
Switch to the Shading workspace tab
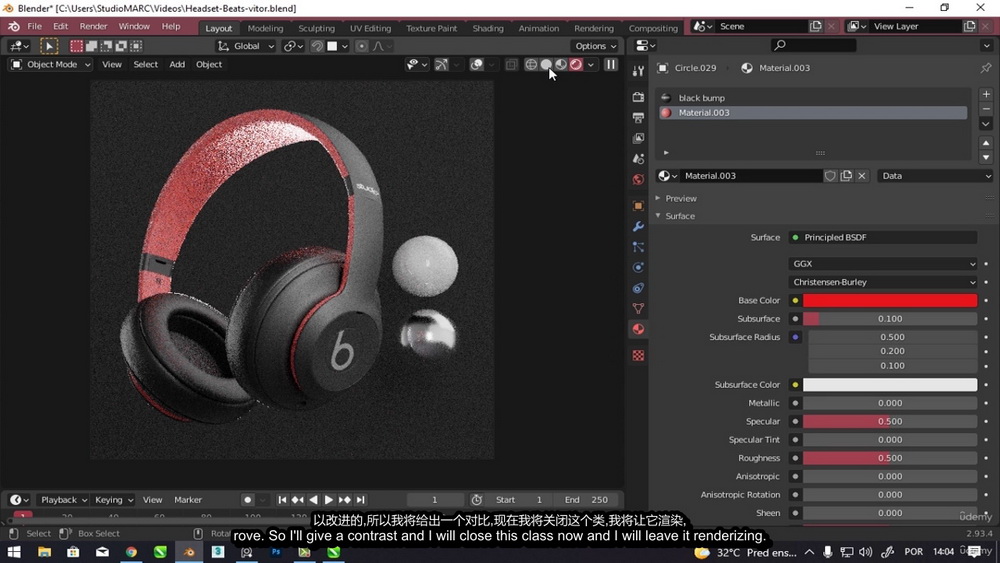(488, 28)
